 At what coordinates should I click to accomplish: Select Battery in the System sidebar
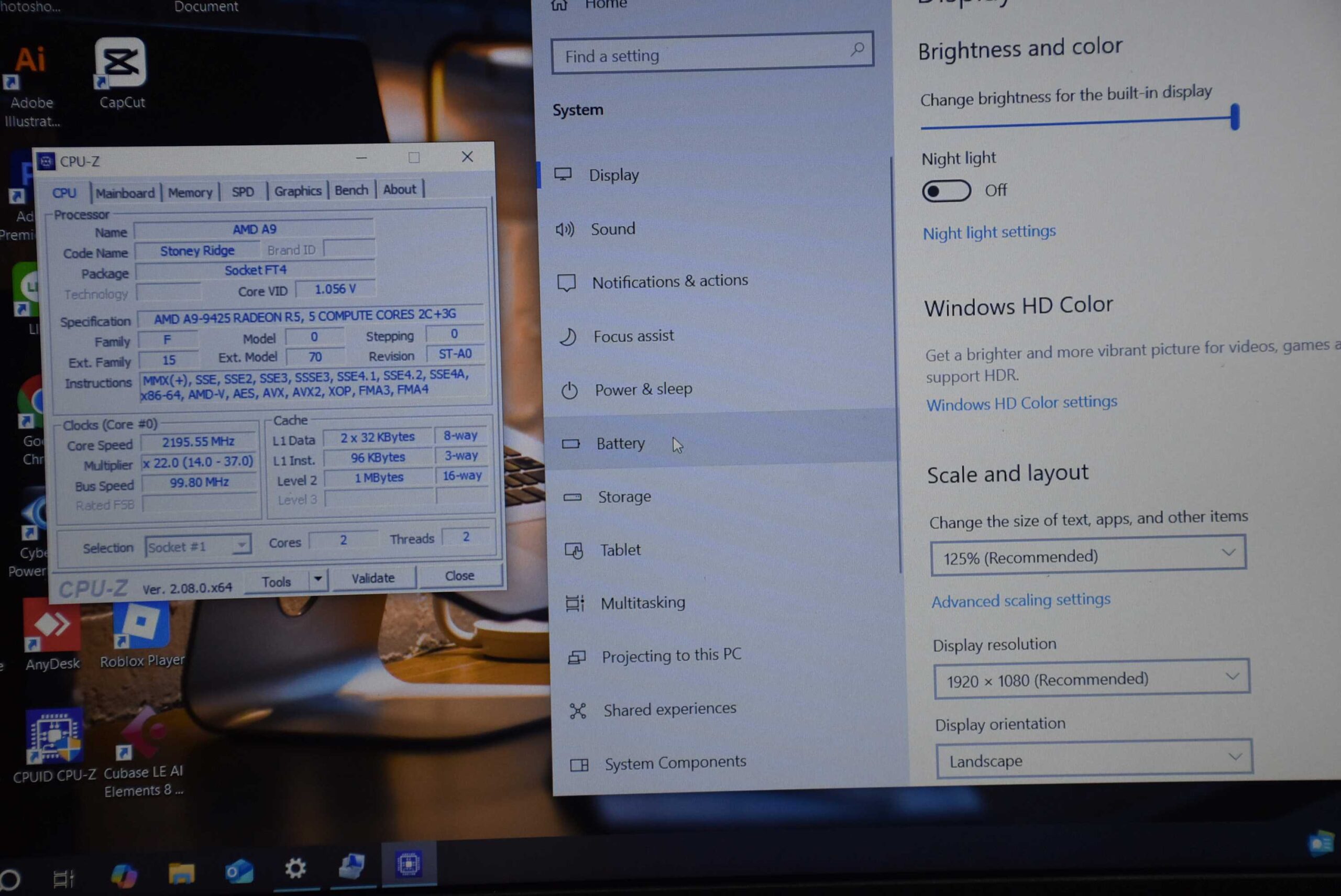coord(620,444)
